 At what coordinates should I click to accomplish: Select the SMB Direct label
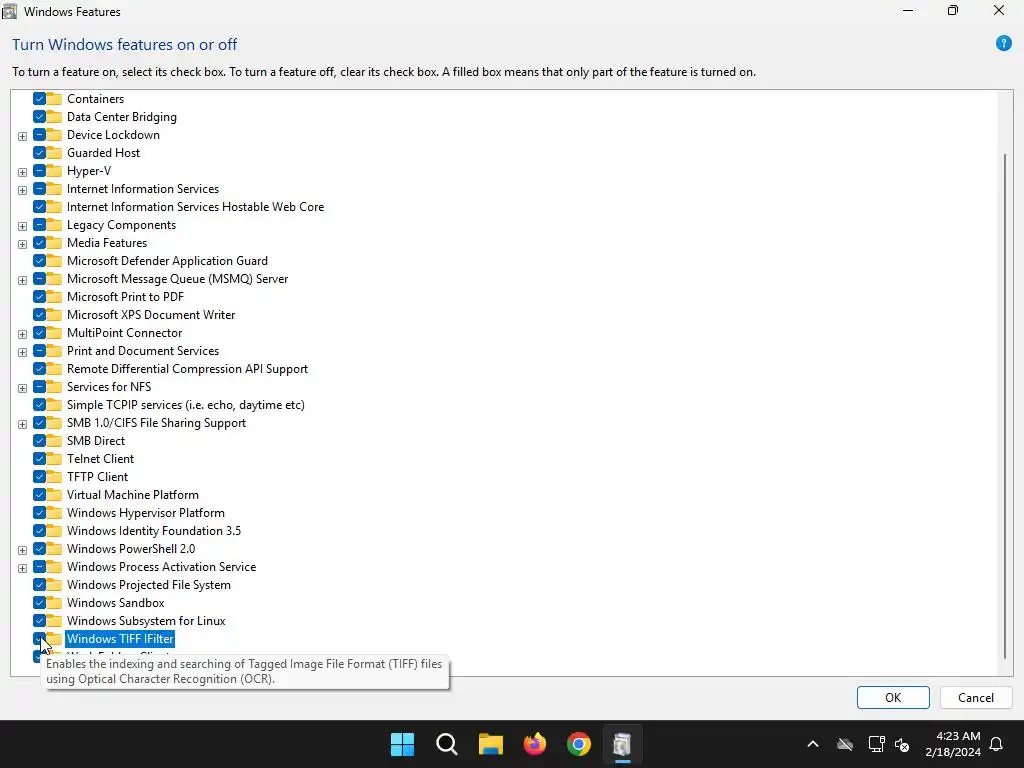click(x=96, y=441)
